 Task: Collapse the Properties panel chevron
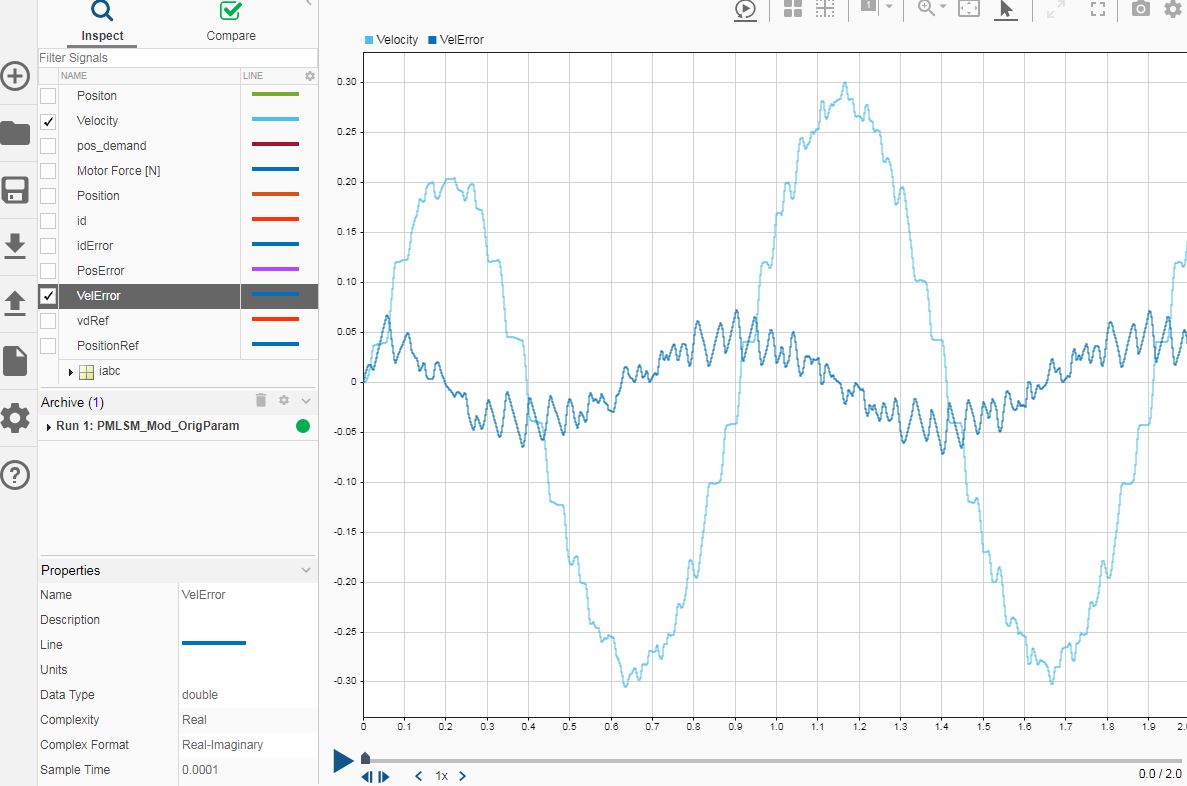point(306,570)
